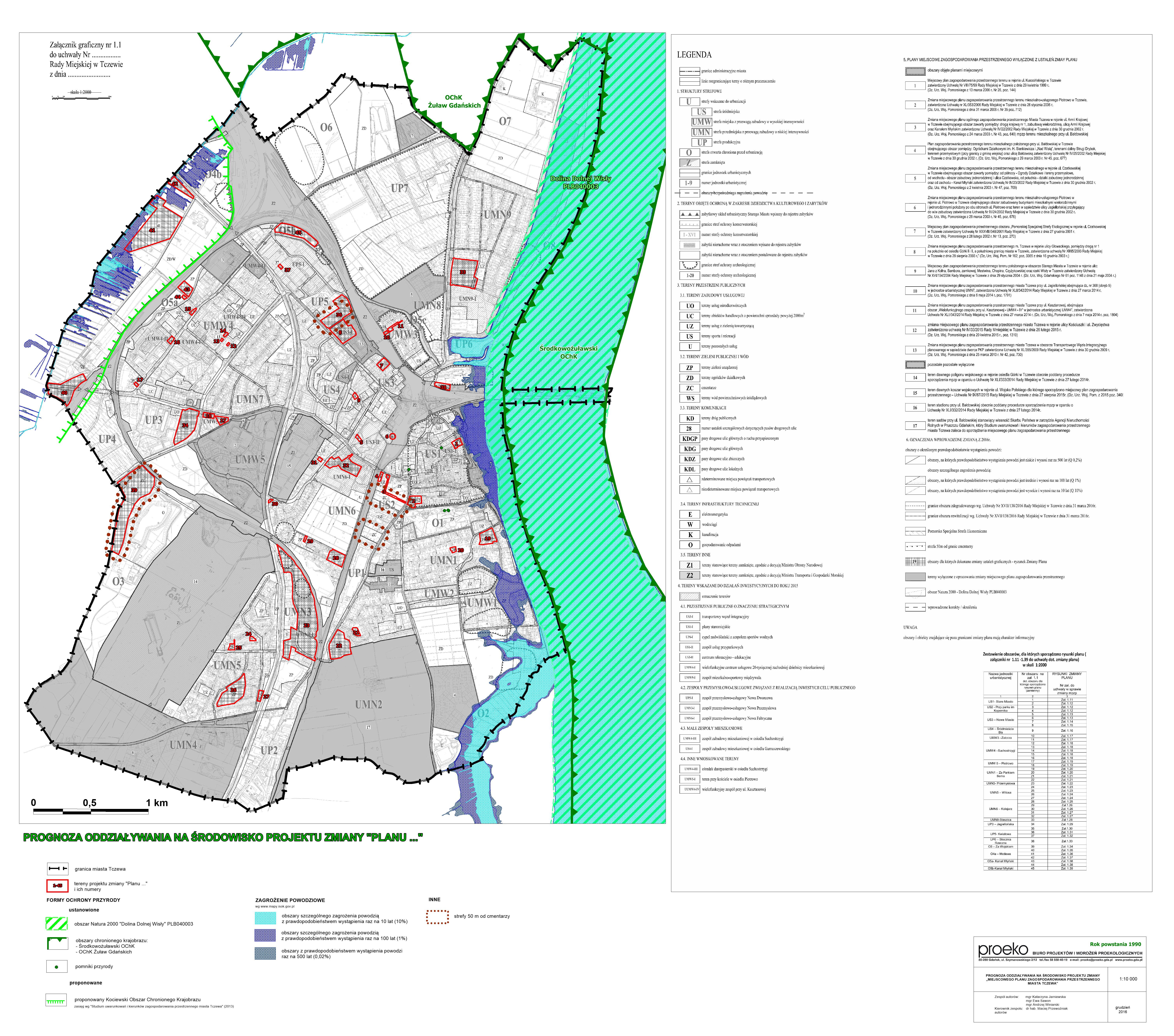Select the 'UO' legend symbol
Screen dimensions: 1174x1036
click(x=690, y=306)
